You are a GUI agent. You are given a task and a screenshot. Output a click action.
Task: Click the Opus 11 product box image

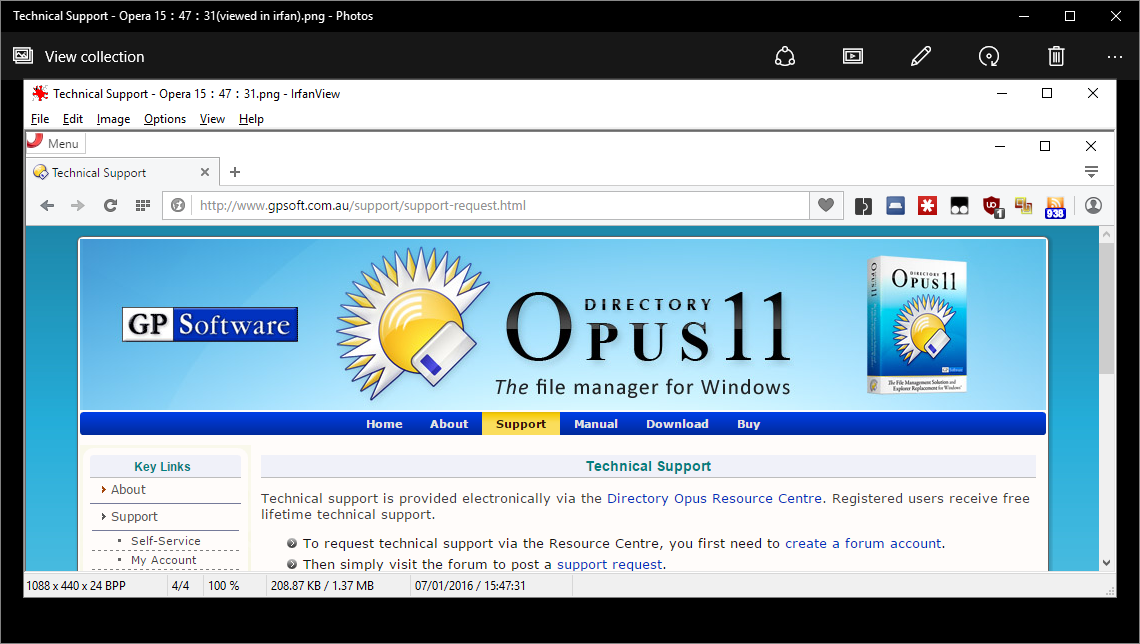point(918,325)
